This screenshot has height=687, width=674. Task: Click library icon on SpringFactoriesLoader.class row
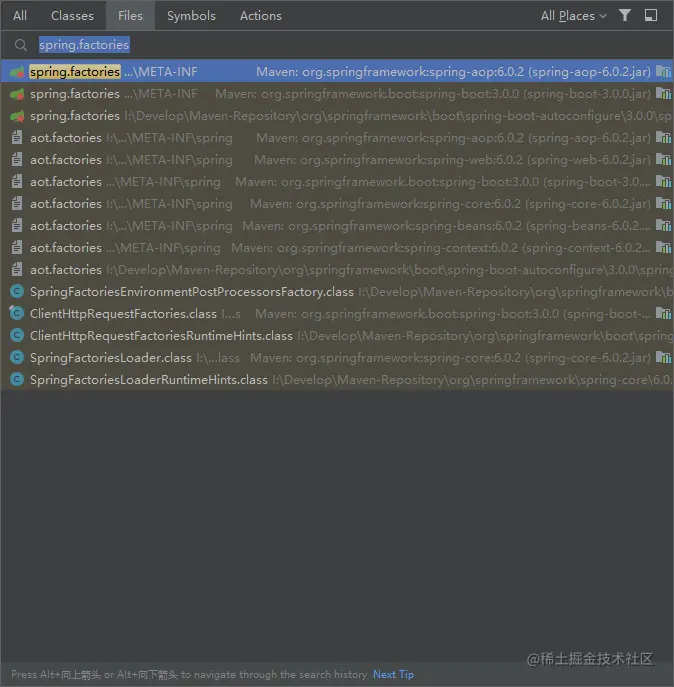(663, 358)
